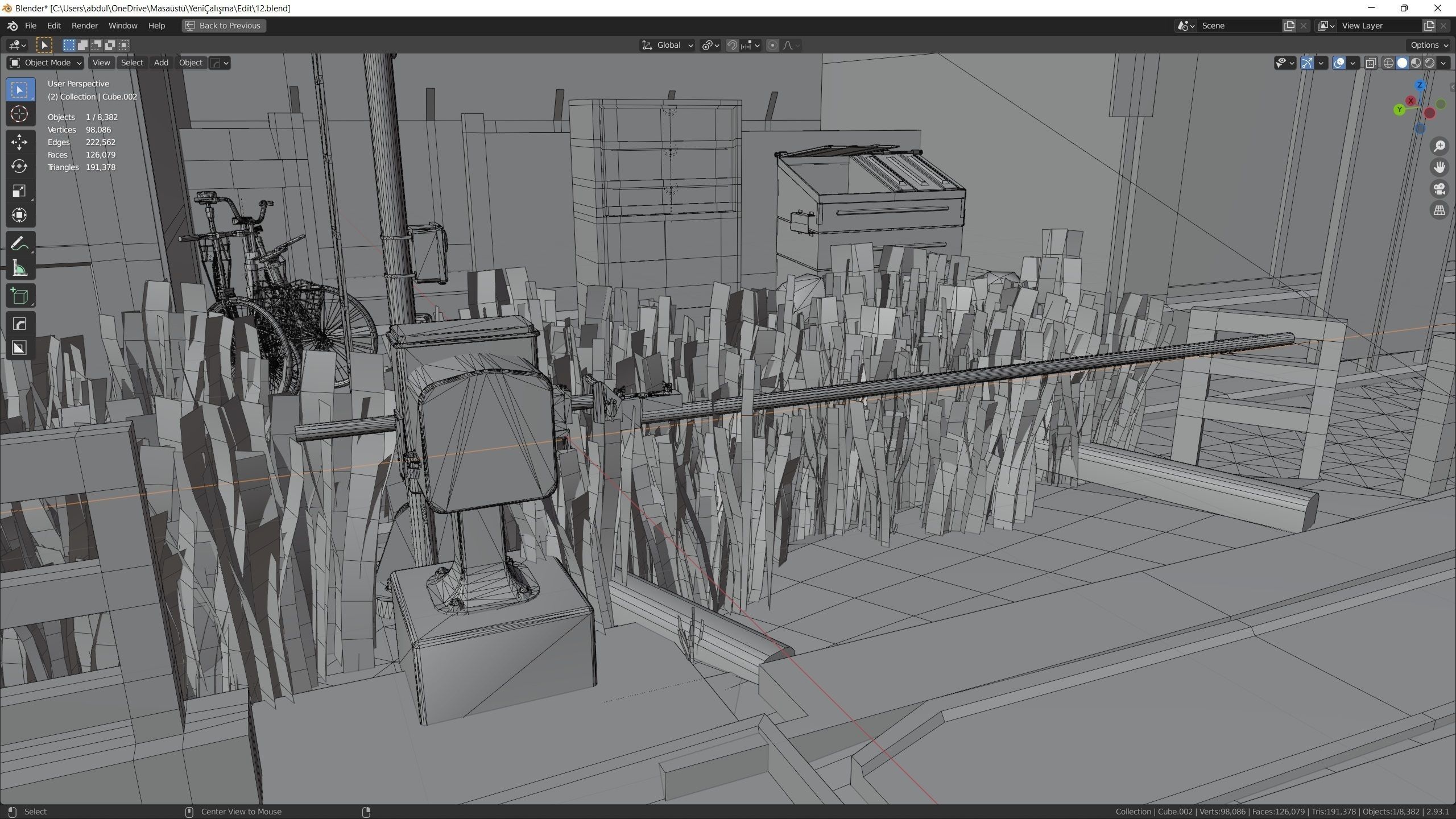Viewport: 1456px width, 819px height.
Task: Open the File menu
Action: coord(31,26)
